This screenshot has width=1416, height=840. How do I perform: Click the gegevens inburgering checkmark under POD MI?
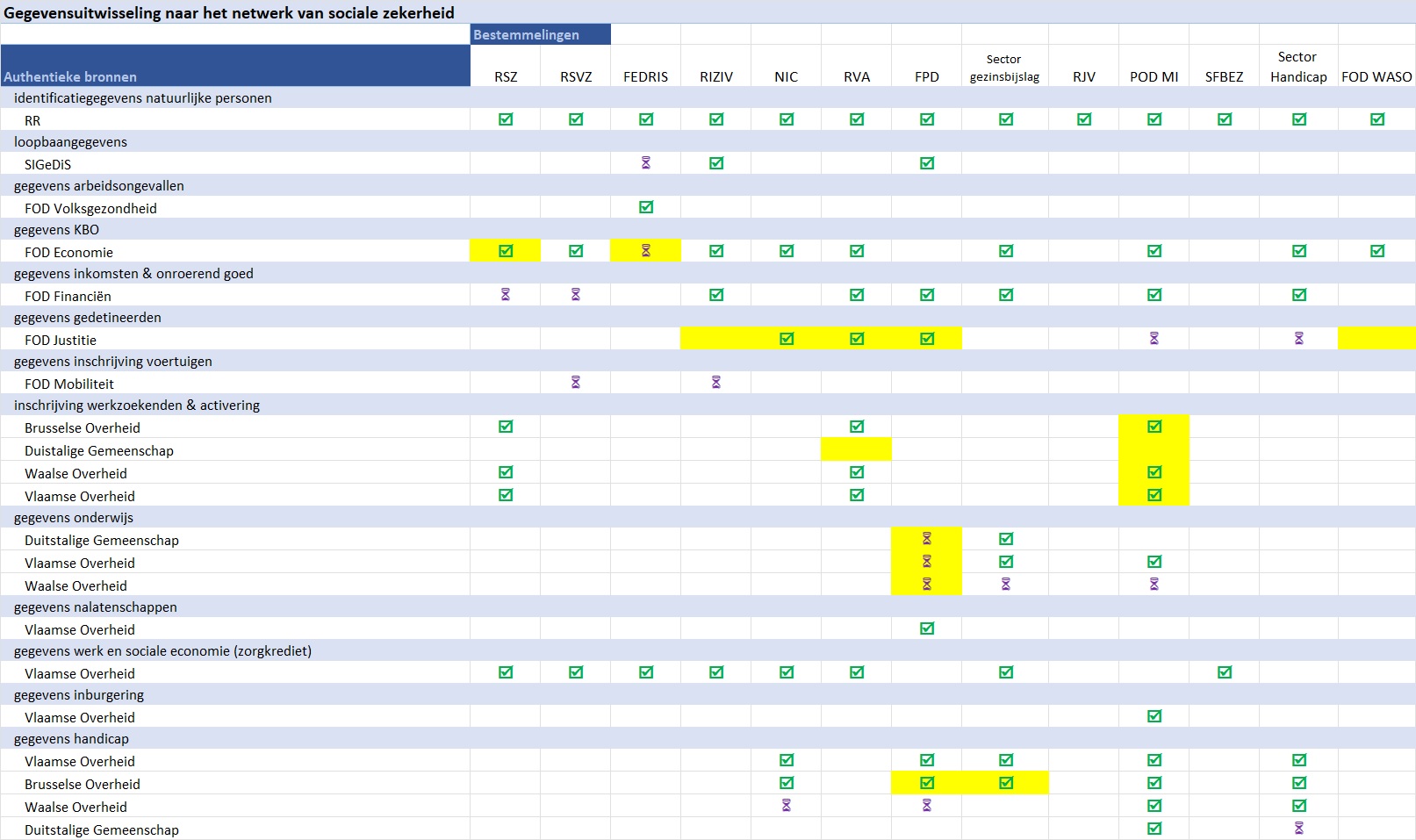(1154, 716)
